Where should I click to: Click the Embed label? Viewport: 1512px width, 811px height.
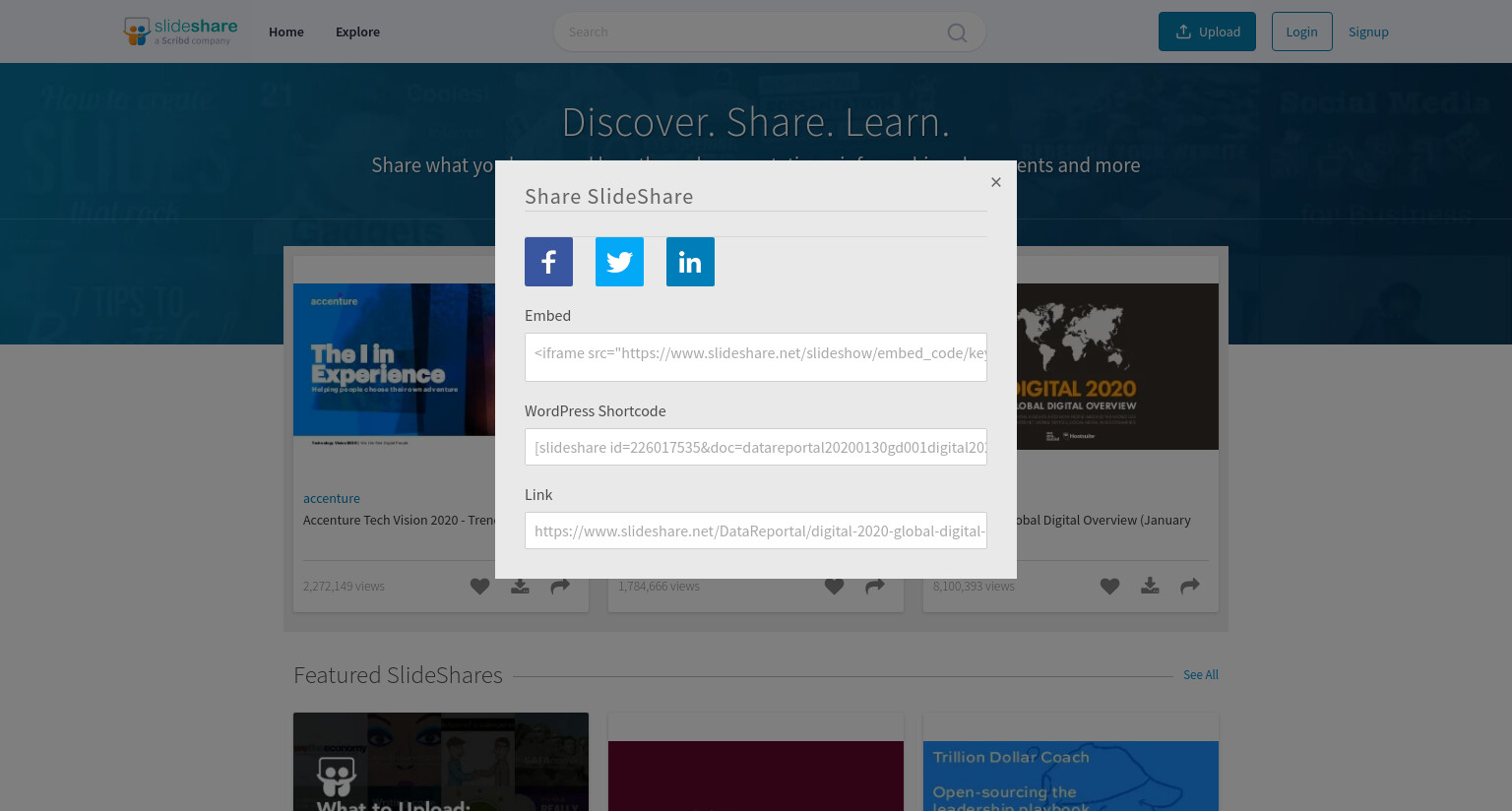coord(547,315)
